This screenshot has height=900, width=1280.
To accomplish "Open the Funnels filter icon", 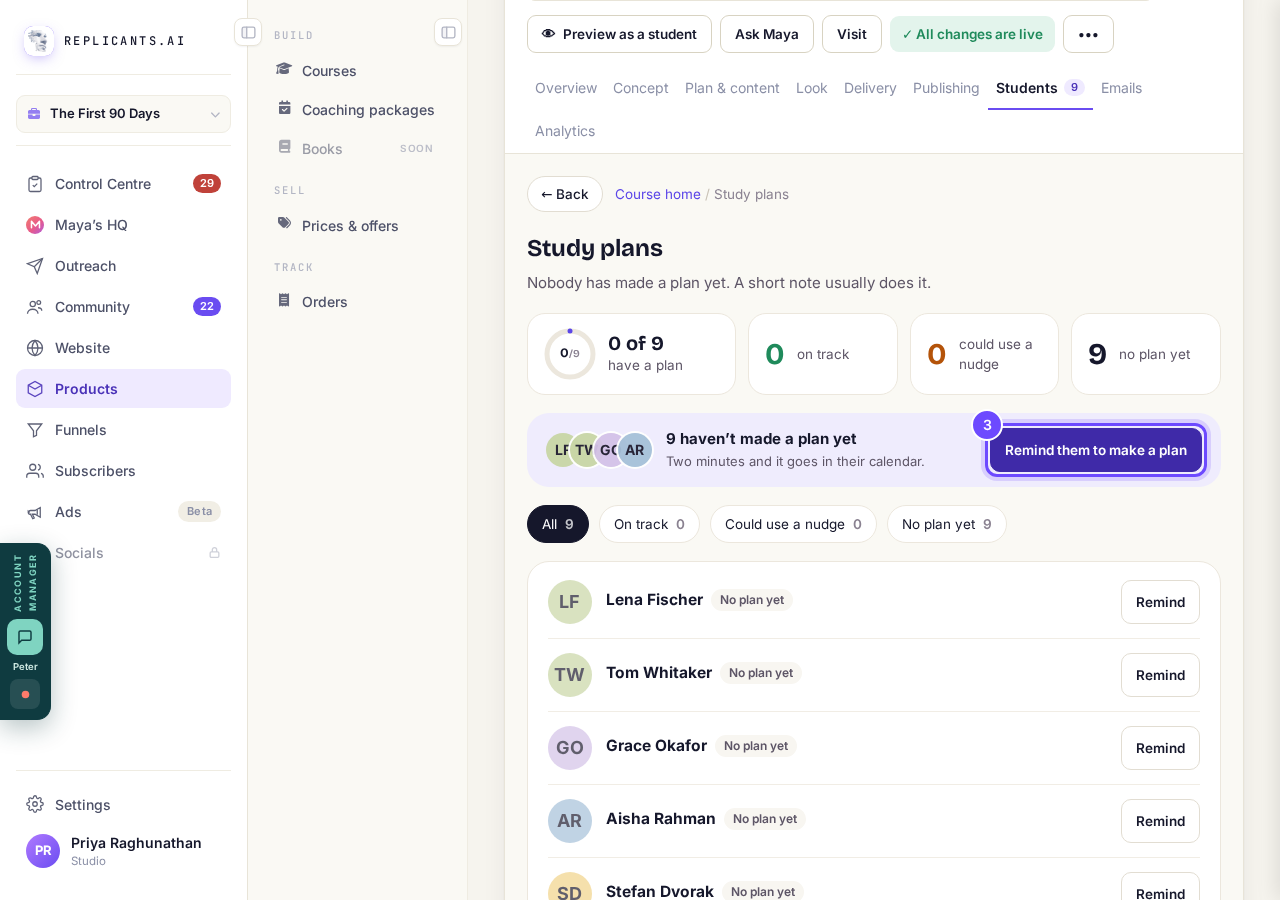I will point(35,430).
